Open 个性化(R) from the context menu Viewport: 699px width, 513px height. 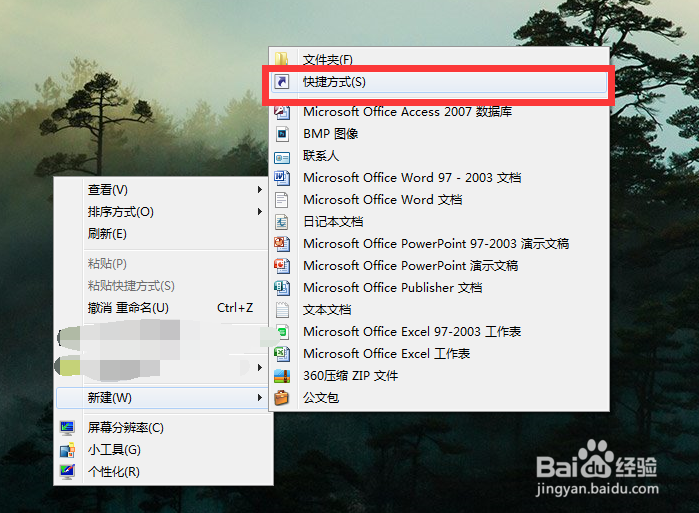(163, 472)
